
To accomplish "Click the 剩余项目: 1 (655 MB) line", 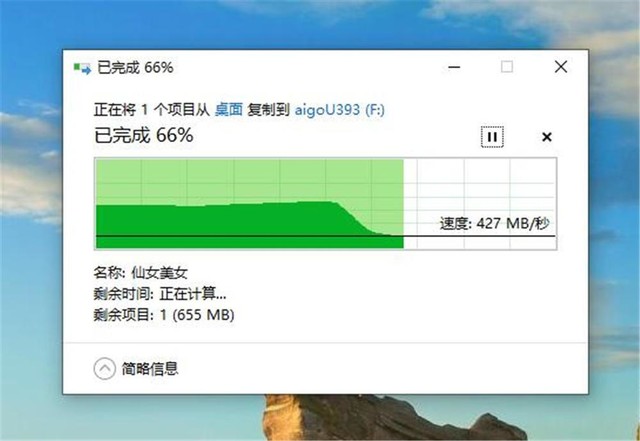I will click(x=164, y=315).
